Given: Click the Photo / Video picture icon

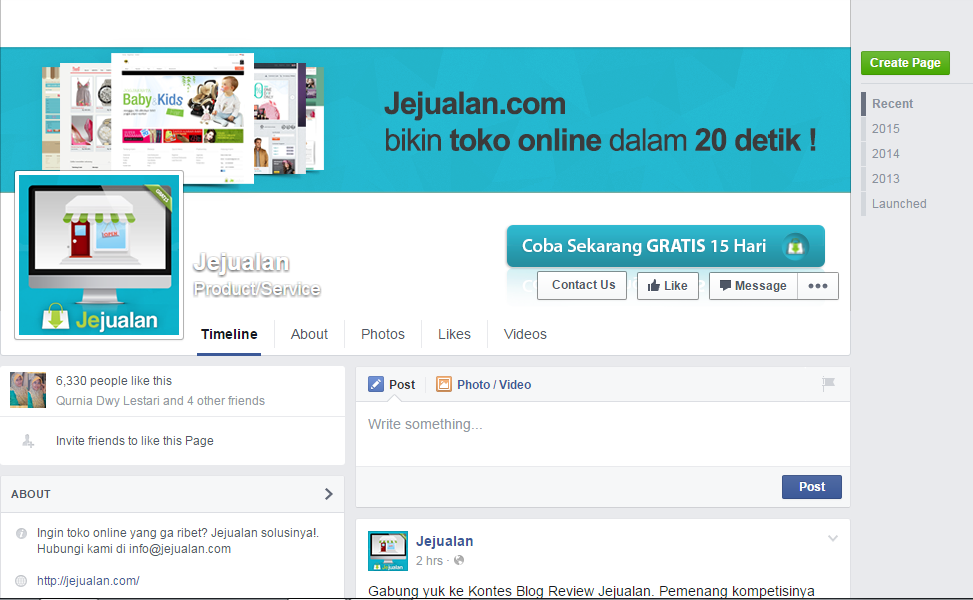Looking at the screenshot, I should [x=443, y=384].
